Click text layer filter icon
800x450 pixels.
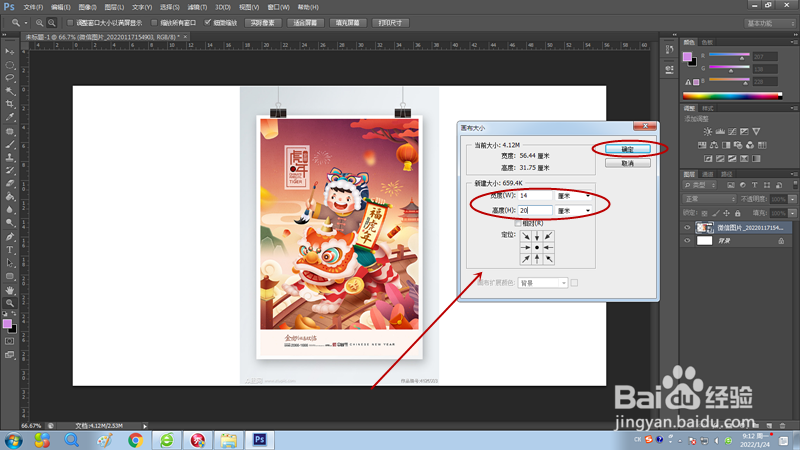755,185
